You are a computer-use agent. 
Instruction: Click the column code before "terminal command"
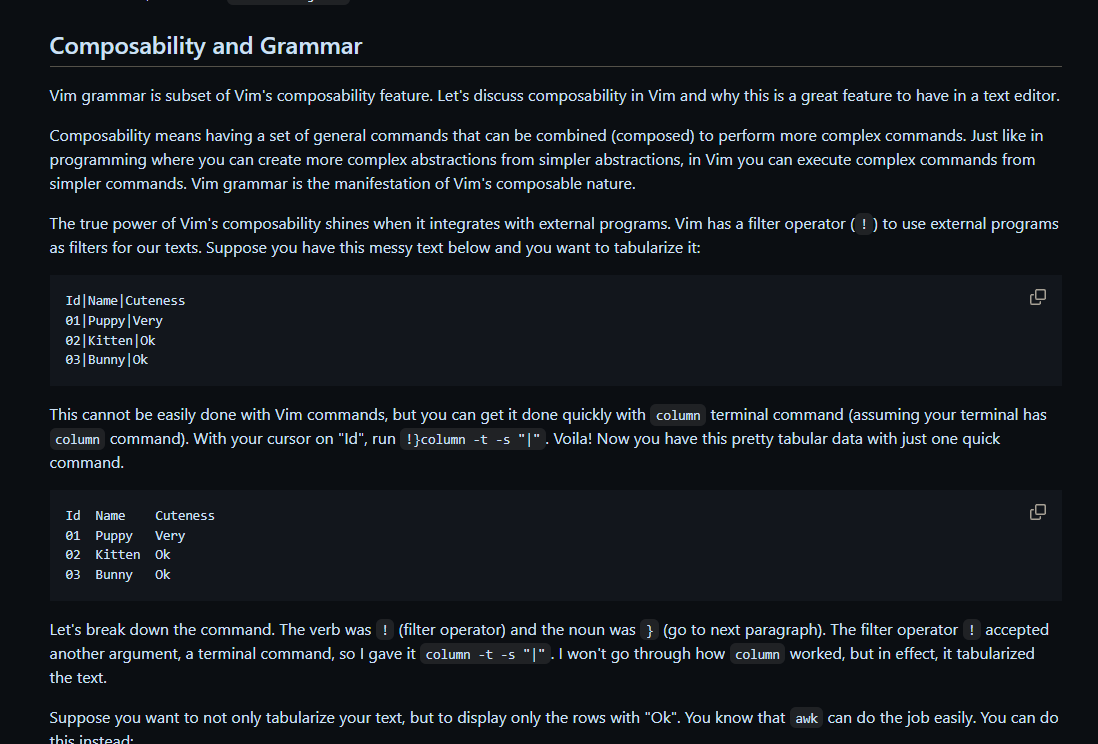click(678, 415)
